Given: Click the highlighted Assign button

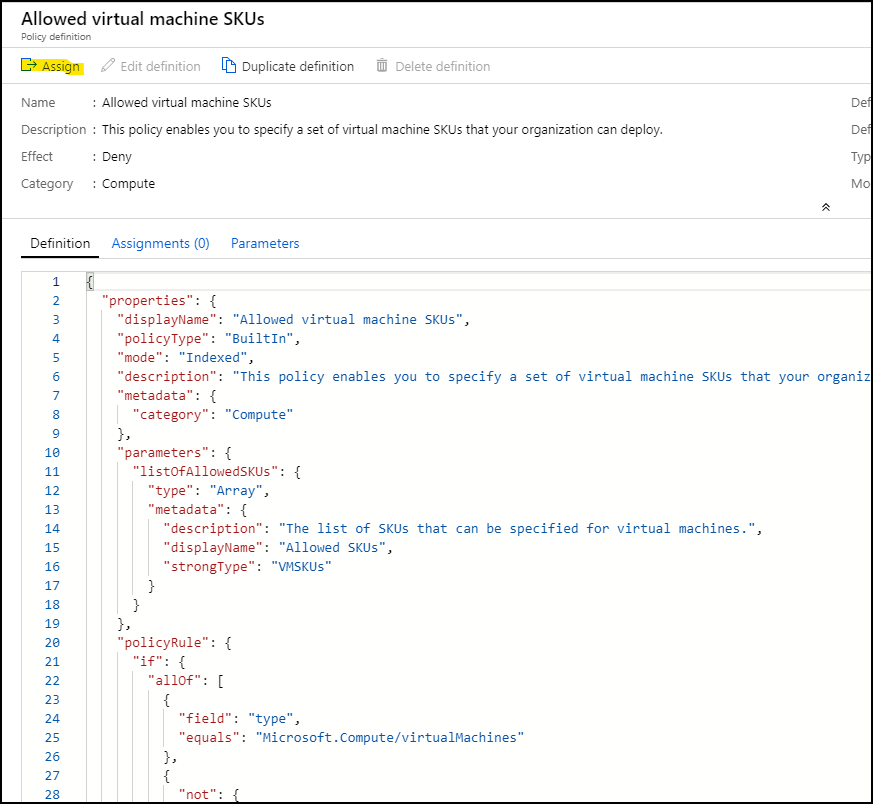Looking at the screenshot, I should (51, 66).
